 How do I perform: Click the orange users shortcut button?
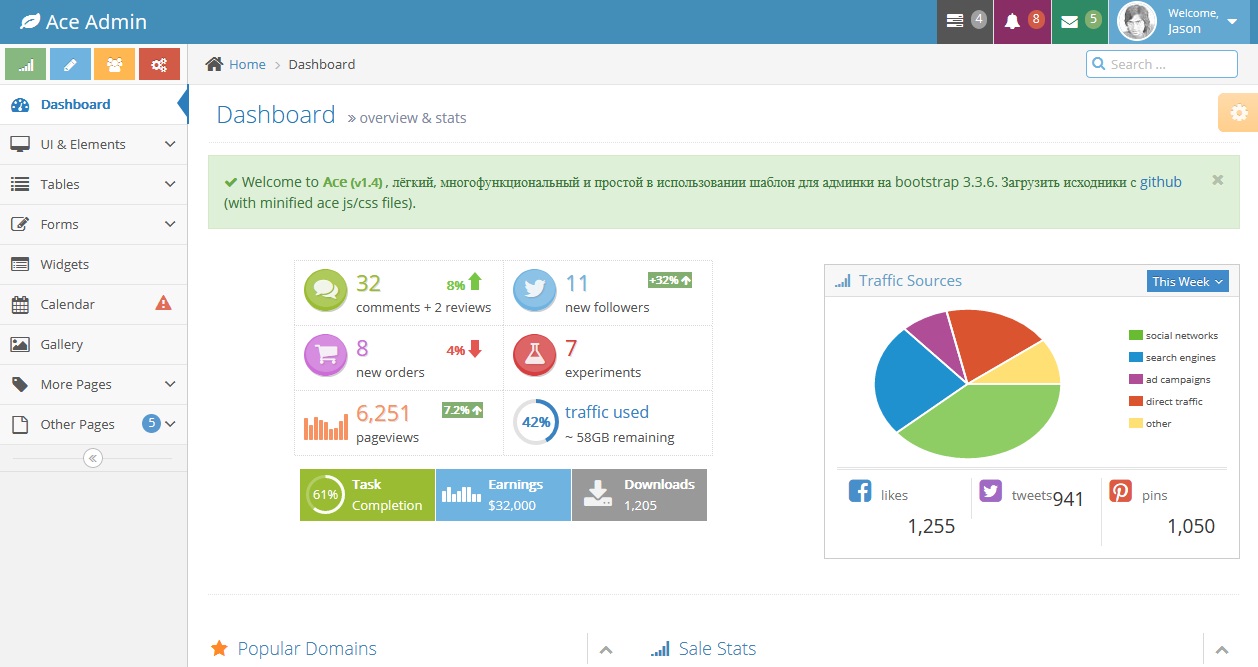tap(114, 64)
